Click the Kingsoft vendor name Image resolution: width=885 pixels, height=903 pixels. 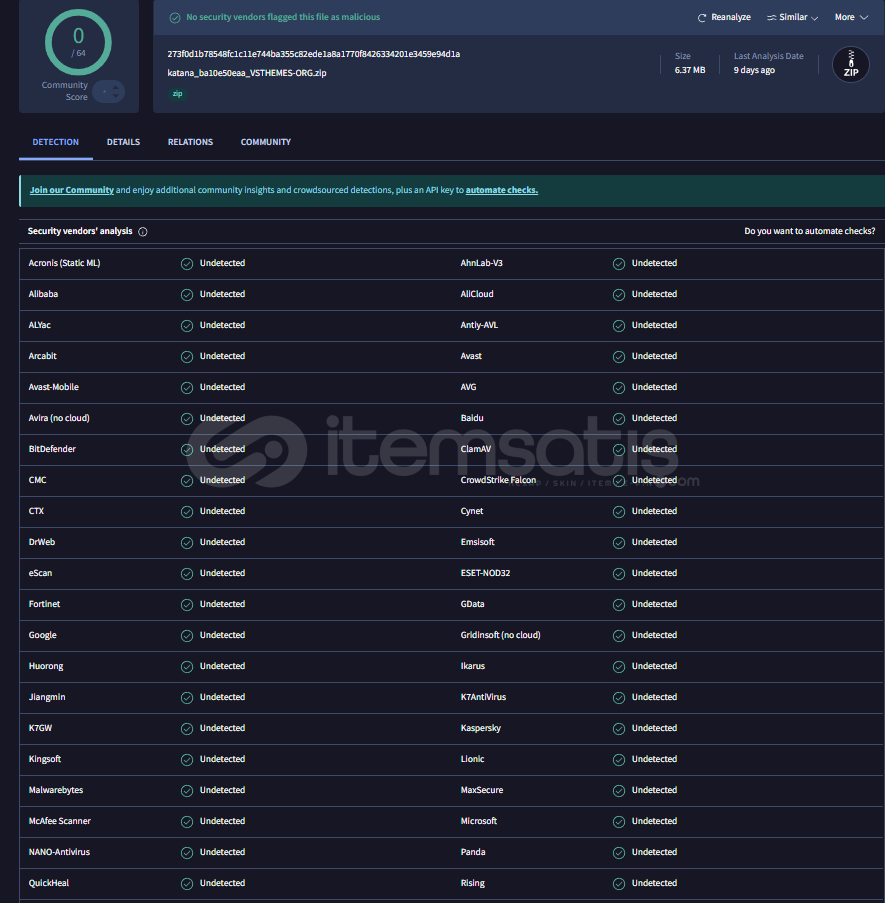[x=45, y=759]
